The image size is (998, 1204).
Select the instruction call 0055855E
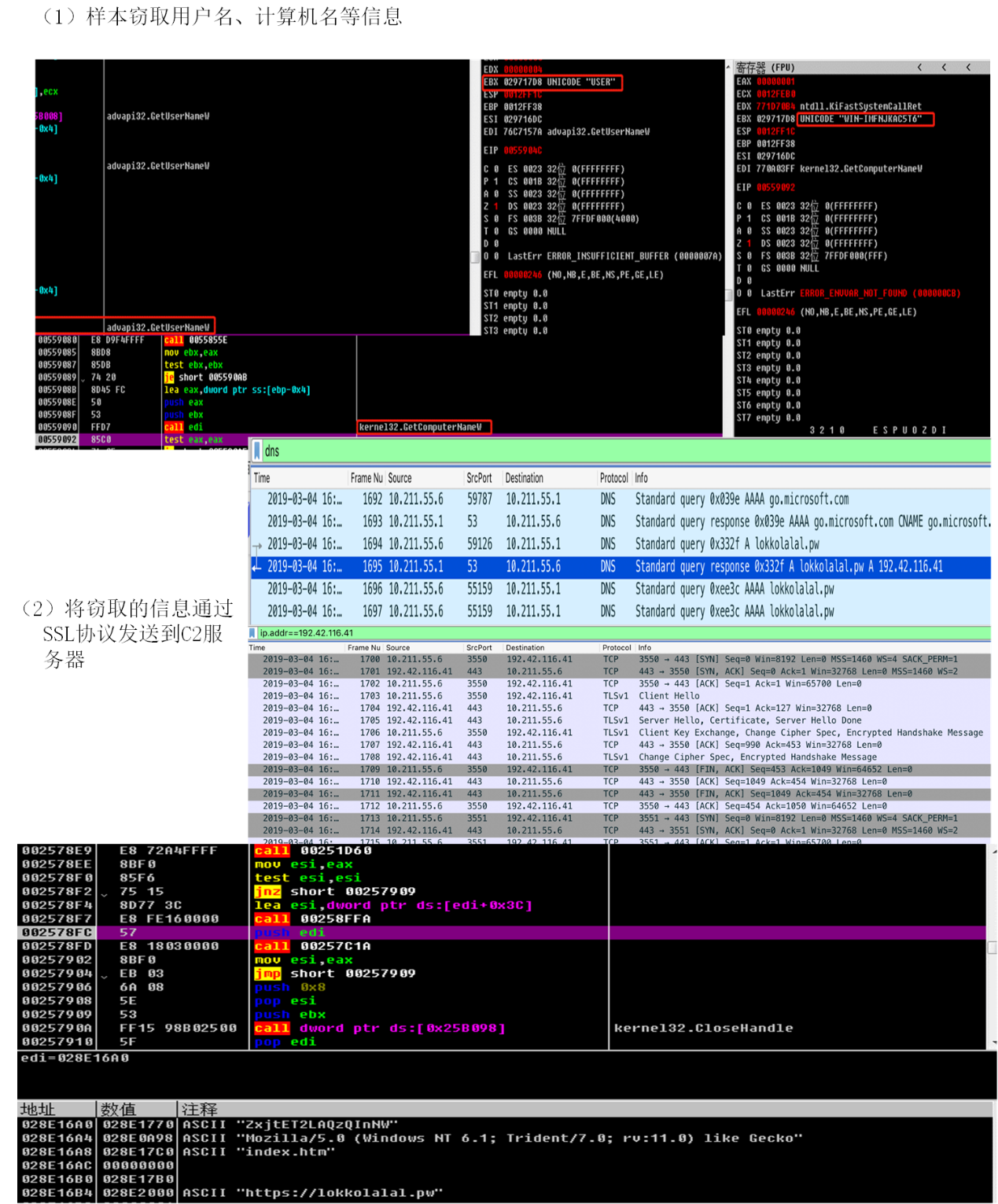pyautogui.click(x=196, y=341)
